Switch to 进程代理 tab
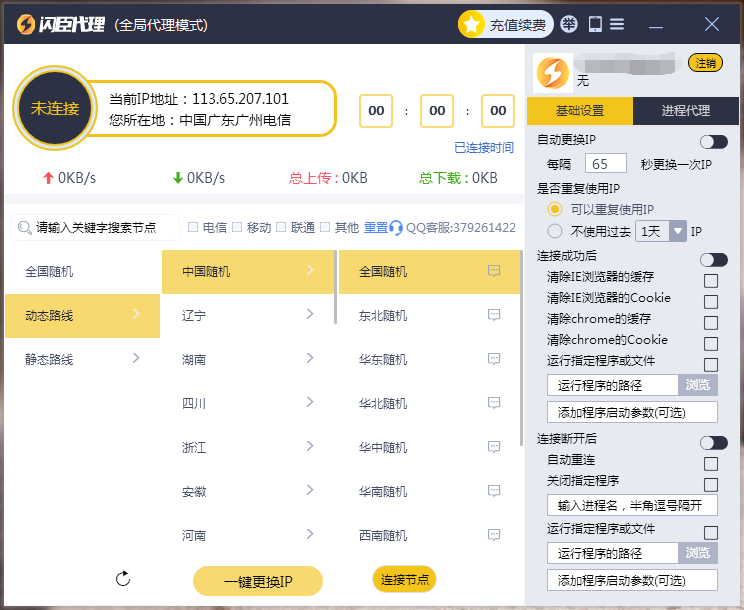The width and height of the screenshot is (744, 610). tap(686, 111)
